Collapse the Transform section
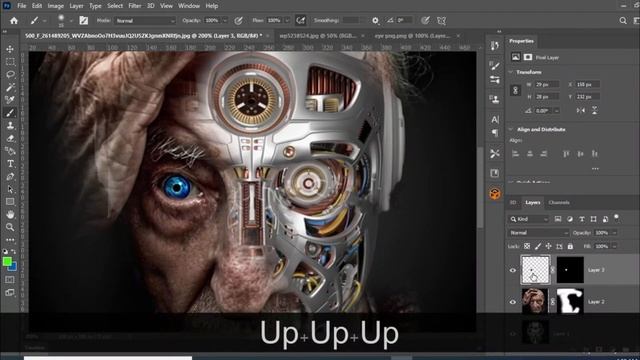The image size is (640, 360). (511, 72)
